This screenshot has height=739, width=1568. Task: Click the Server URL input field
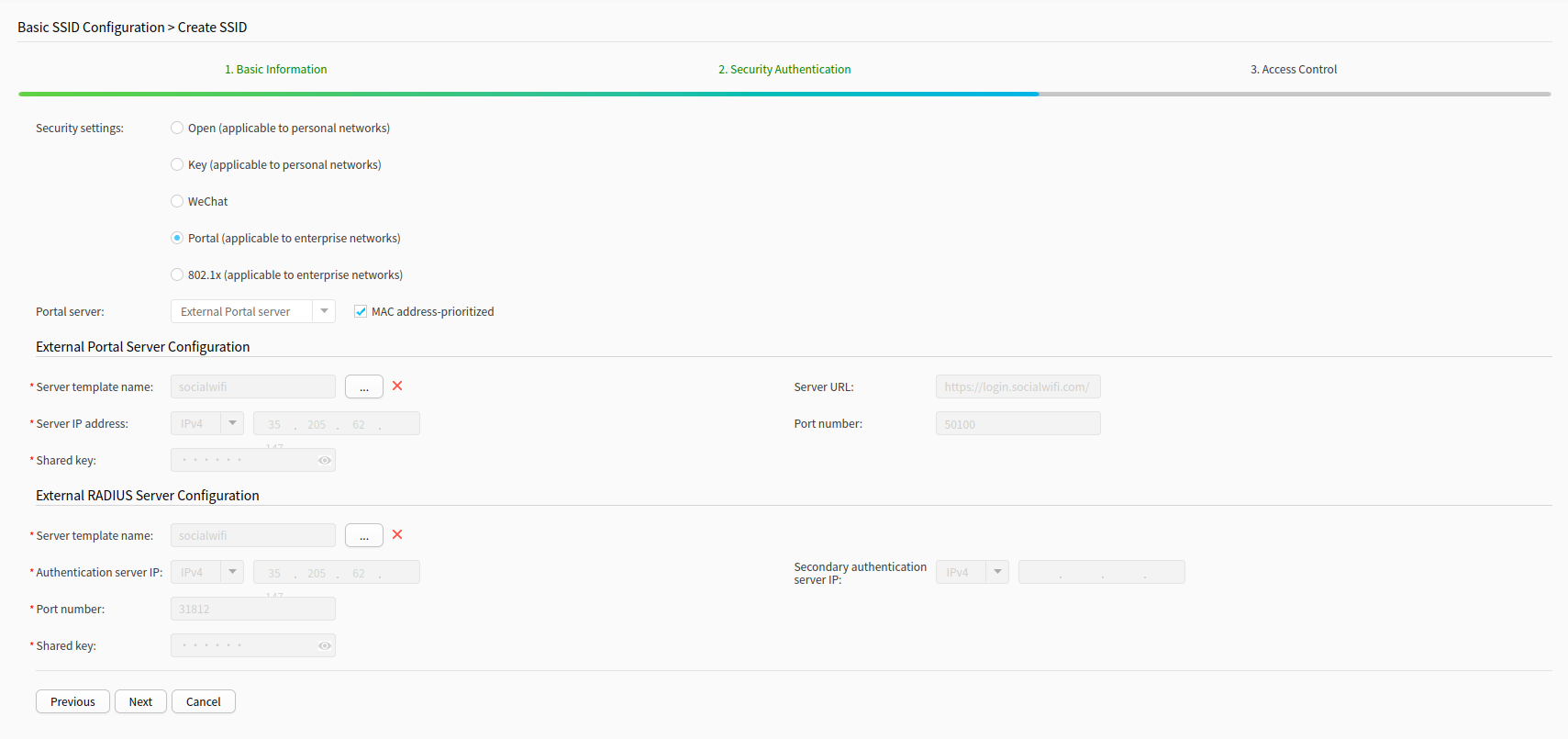(x=1018, y=387)
